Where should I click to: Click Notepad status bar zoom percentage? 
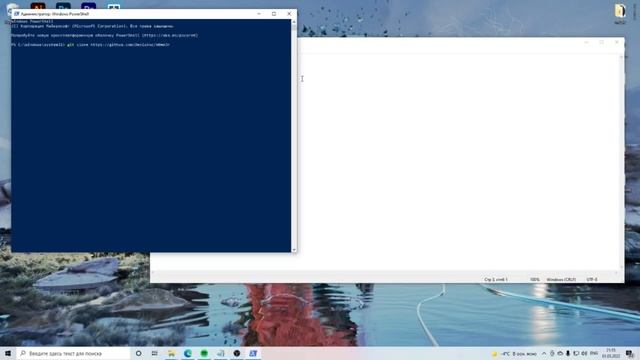(x=535, y=280)
